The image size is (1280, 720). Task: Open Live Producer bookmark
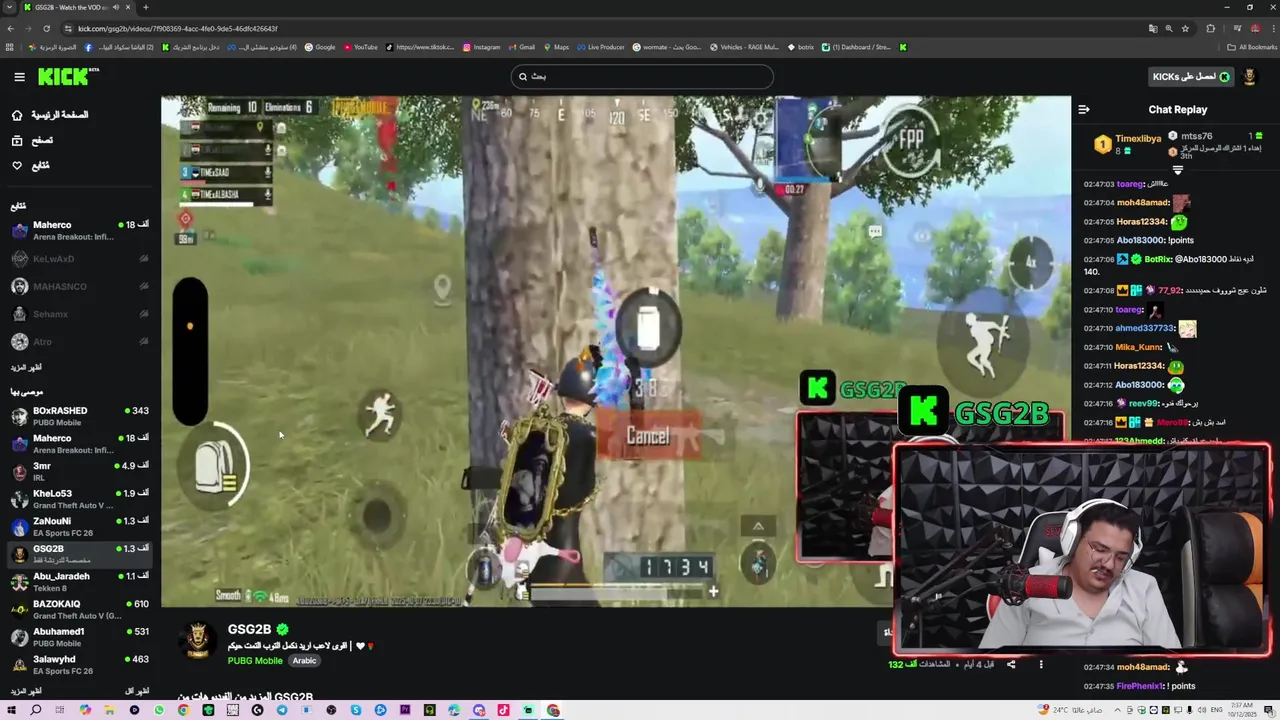tap(600, 47)
